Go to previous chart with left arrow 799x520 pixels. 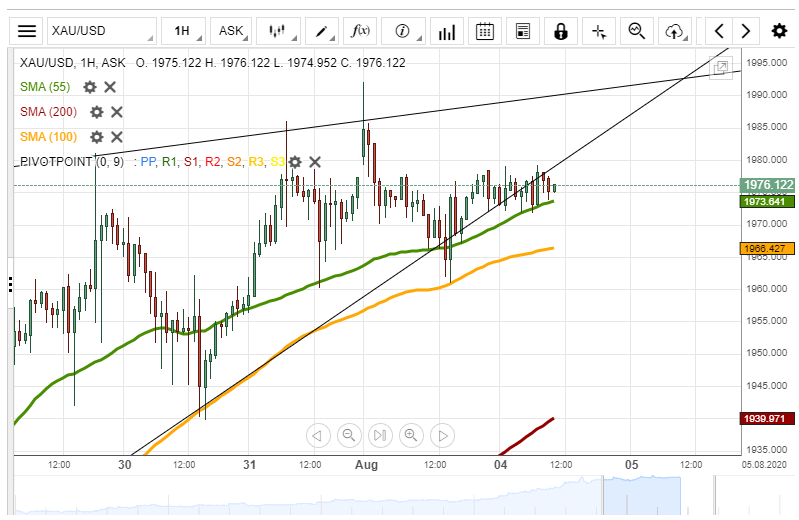[x=719, y=31]
